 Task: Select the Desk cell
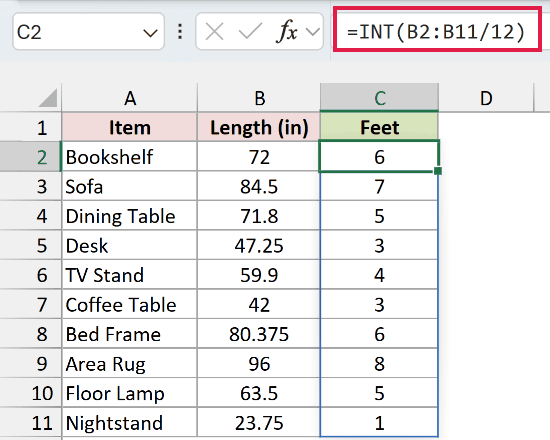tap(130, 245)
